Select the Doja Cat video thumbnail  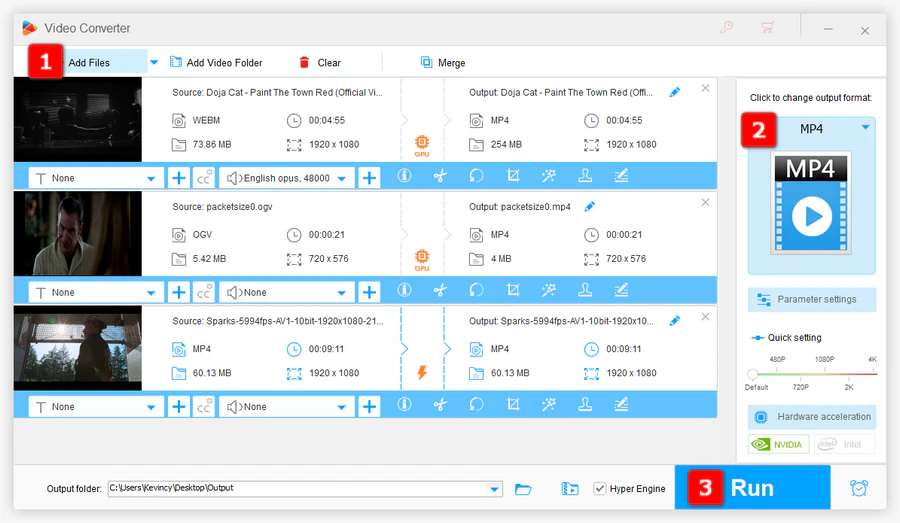click(77, 119)
